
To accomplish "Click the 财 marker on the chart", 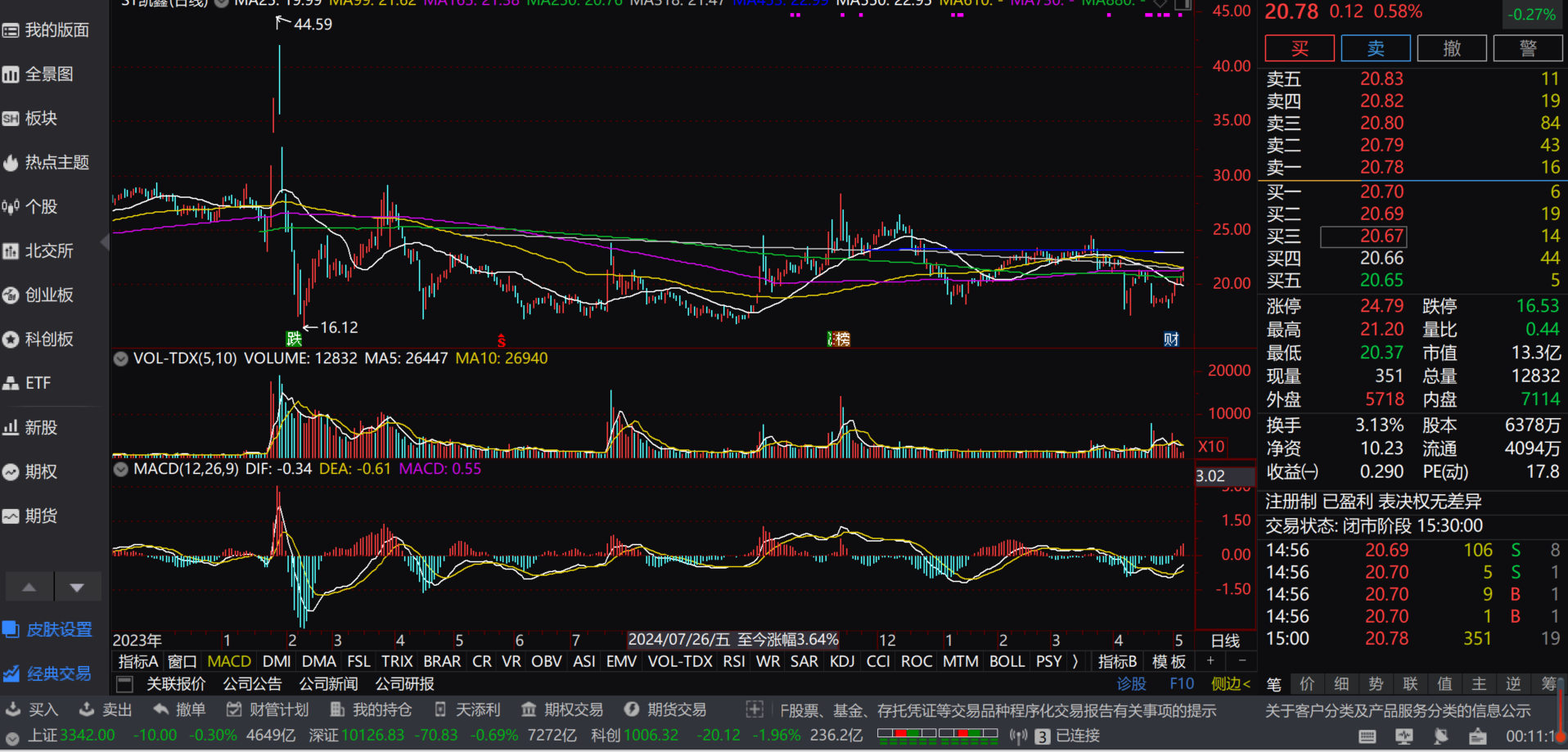I will point(1171,339).
